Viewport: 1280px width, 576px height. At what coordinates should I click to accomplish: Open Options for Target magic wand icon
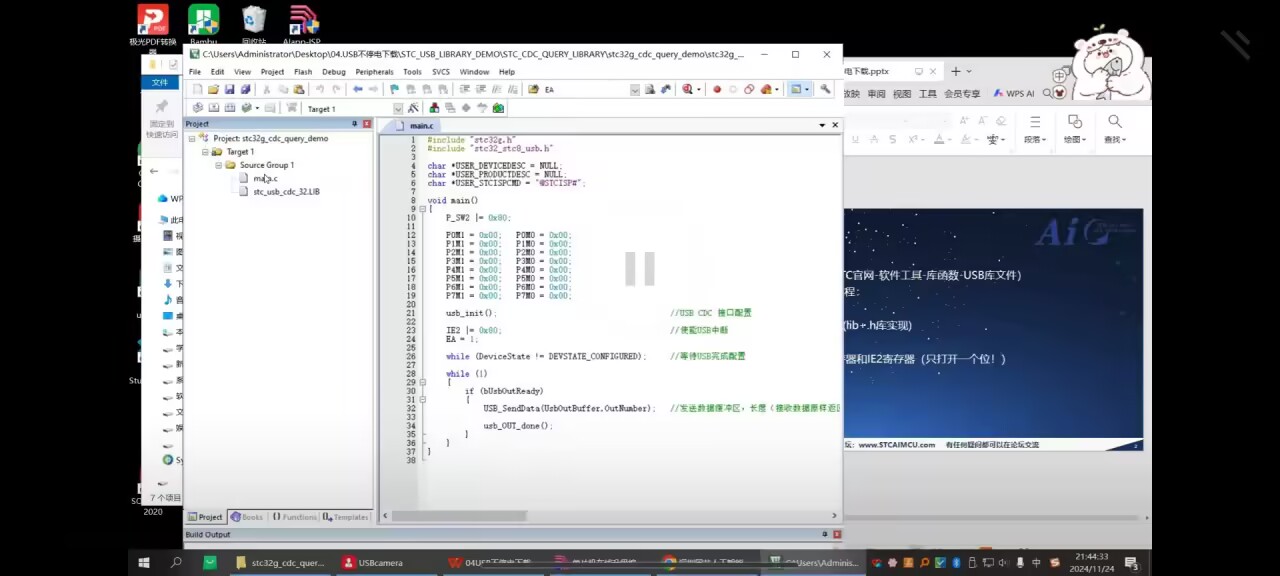(413, 108)
